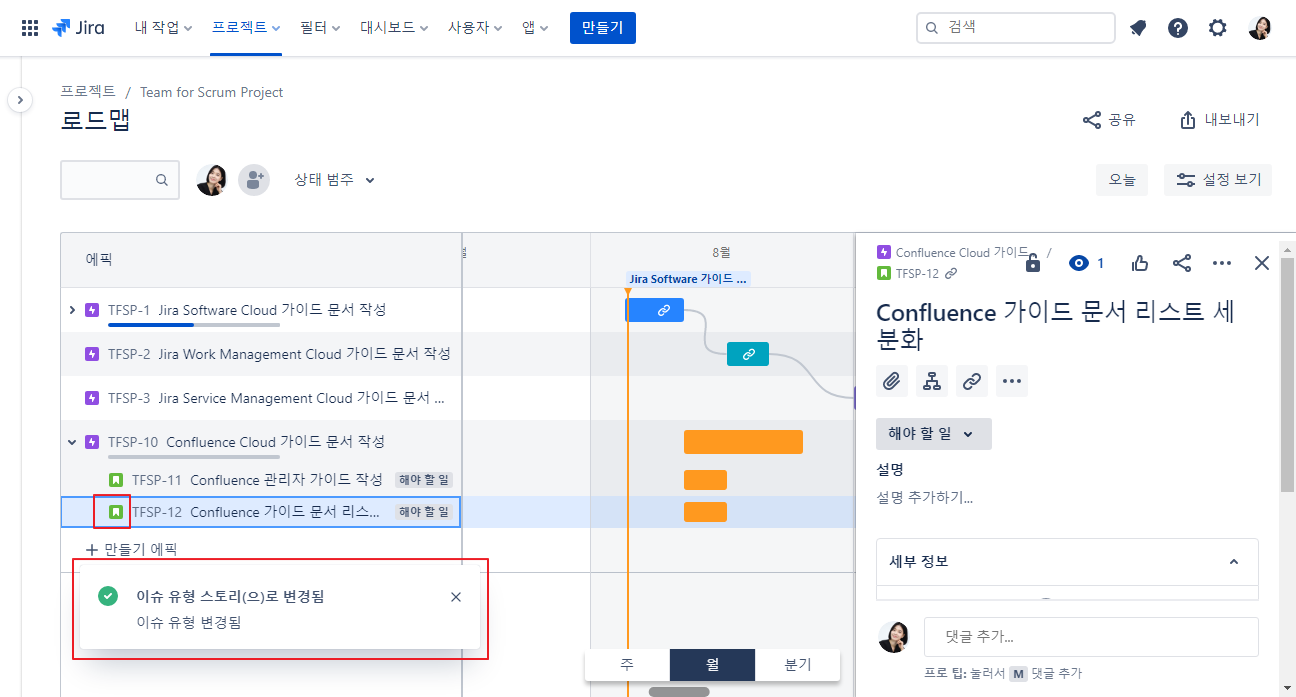Screen dimensions: 1296x697
Task: Copy link icon next to TFSP-12
Action: tap(951, 273)
